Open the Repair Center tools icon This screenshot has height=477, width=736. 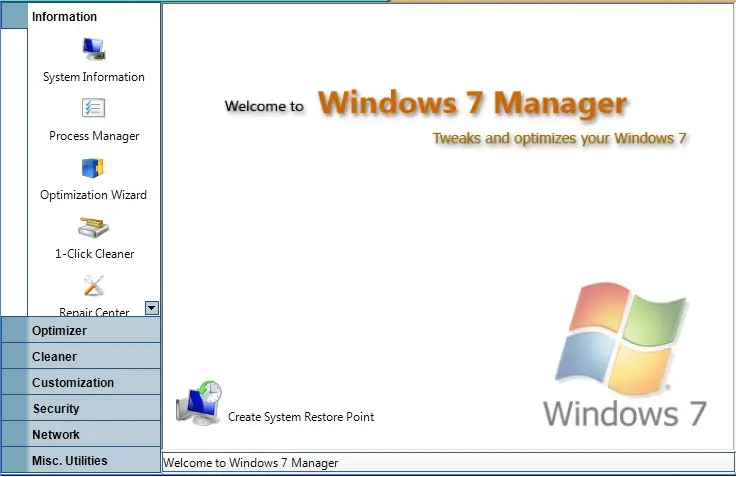pyautogui.click(x=93, y=285)
